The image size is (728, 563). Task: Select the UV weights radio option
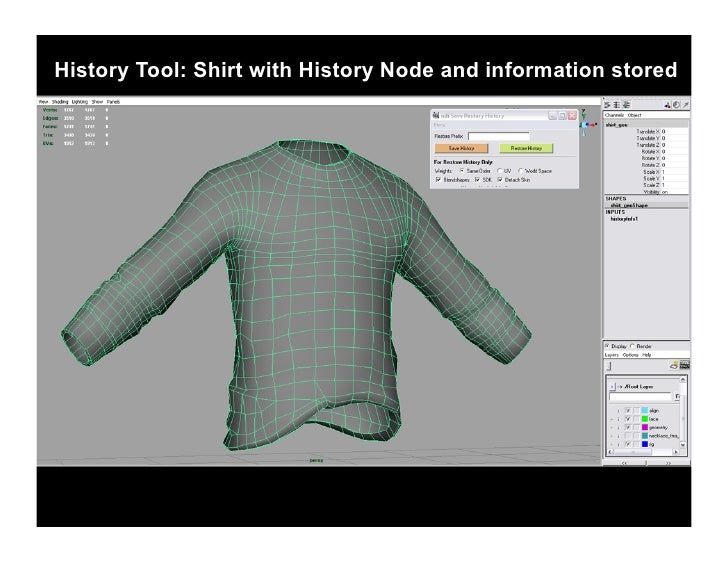pos(499,169)
